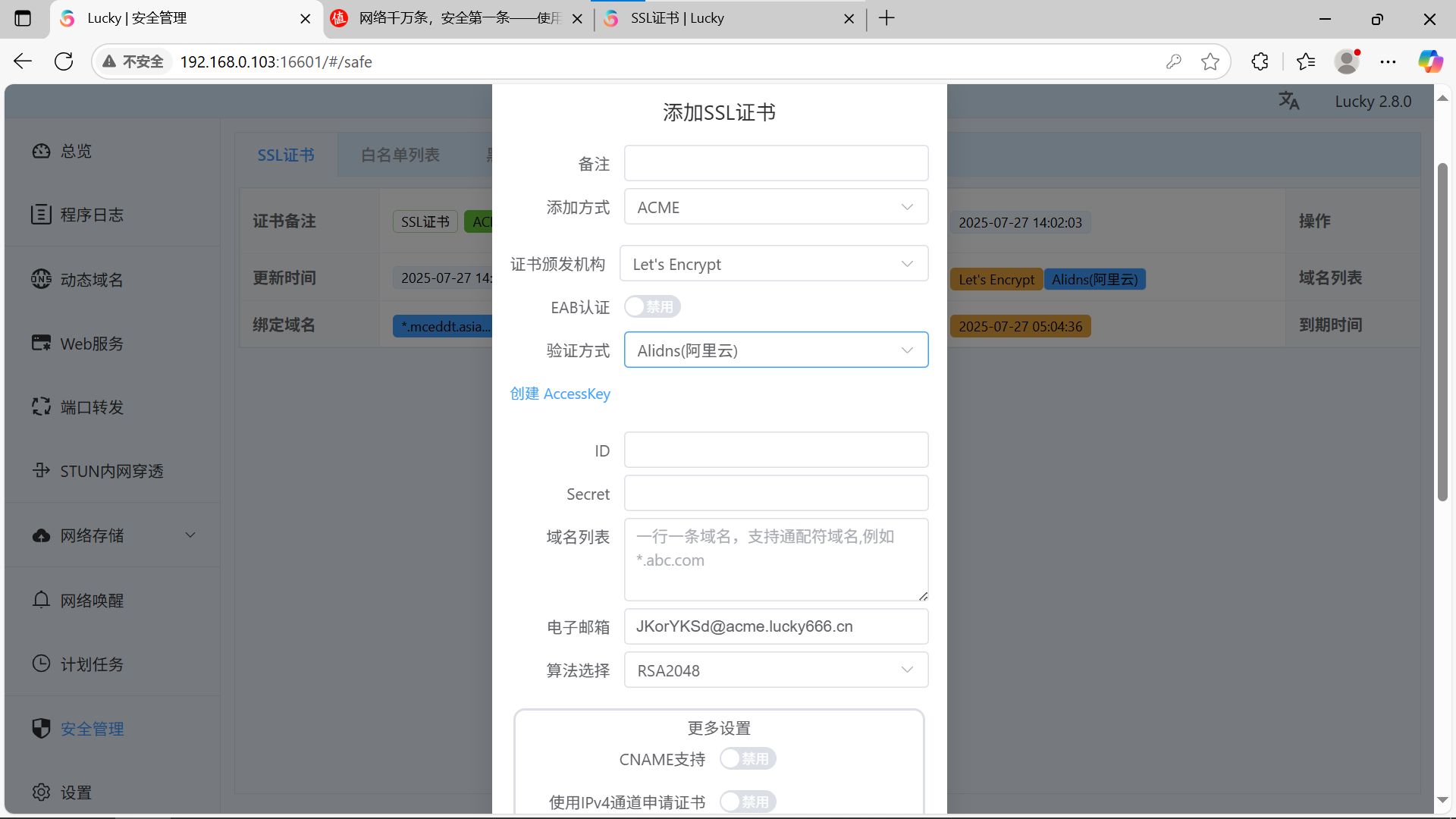Viewport: 1456px width, 819px height.
Task: Open the 网络唤醒 bell icon
Action: (41, 600)
